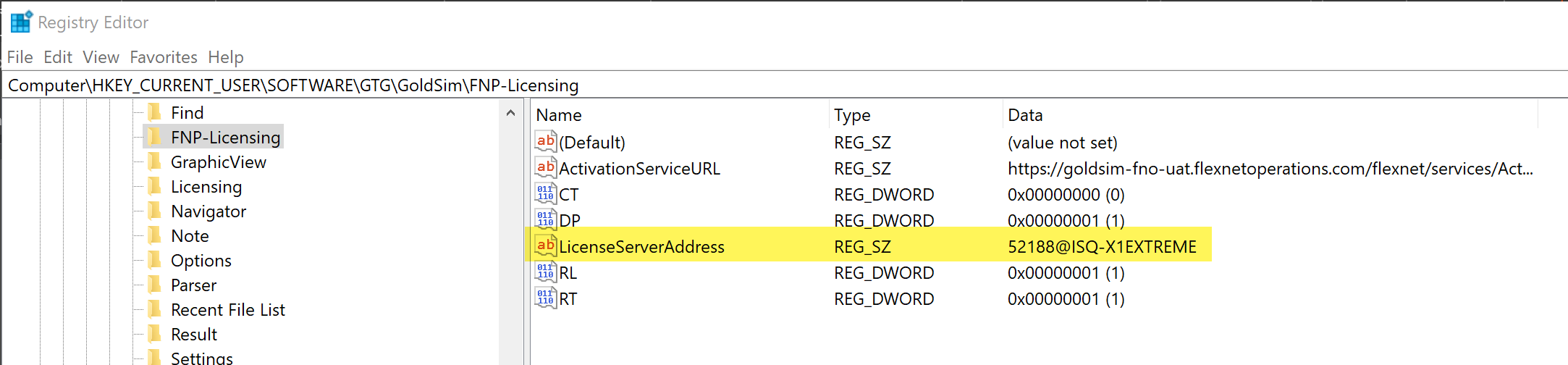Viewport: 1568px width, 365px height.
Task: Open the Help menu
Action: tap(226, 57)
